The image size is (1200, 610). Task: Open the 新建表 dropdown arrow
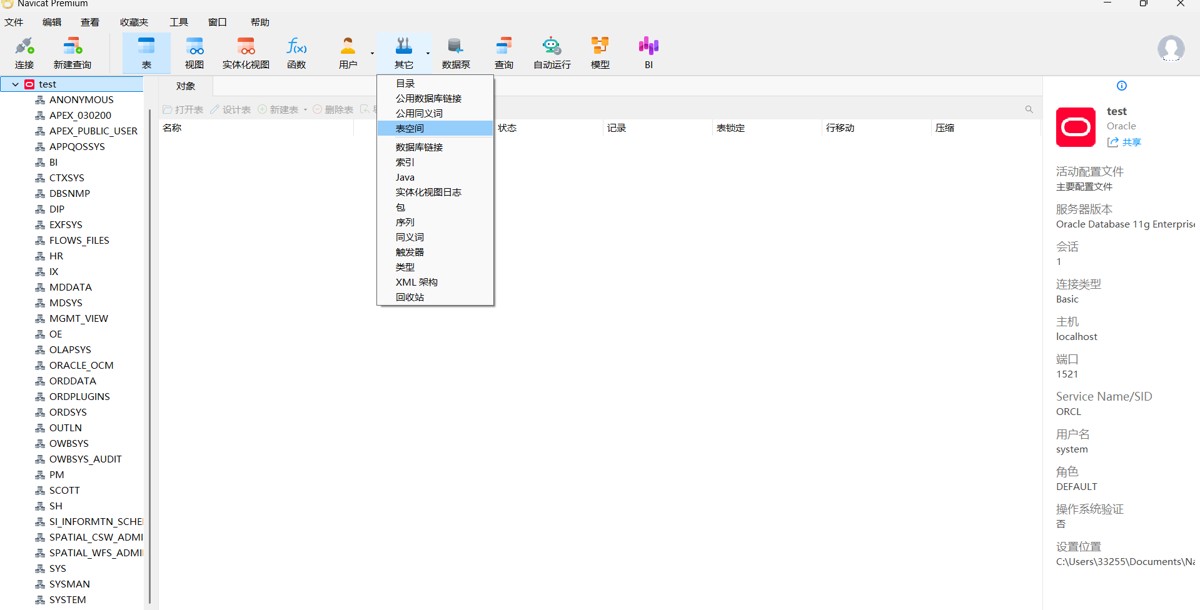tap(305, 110)
